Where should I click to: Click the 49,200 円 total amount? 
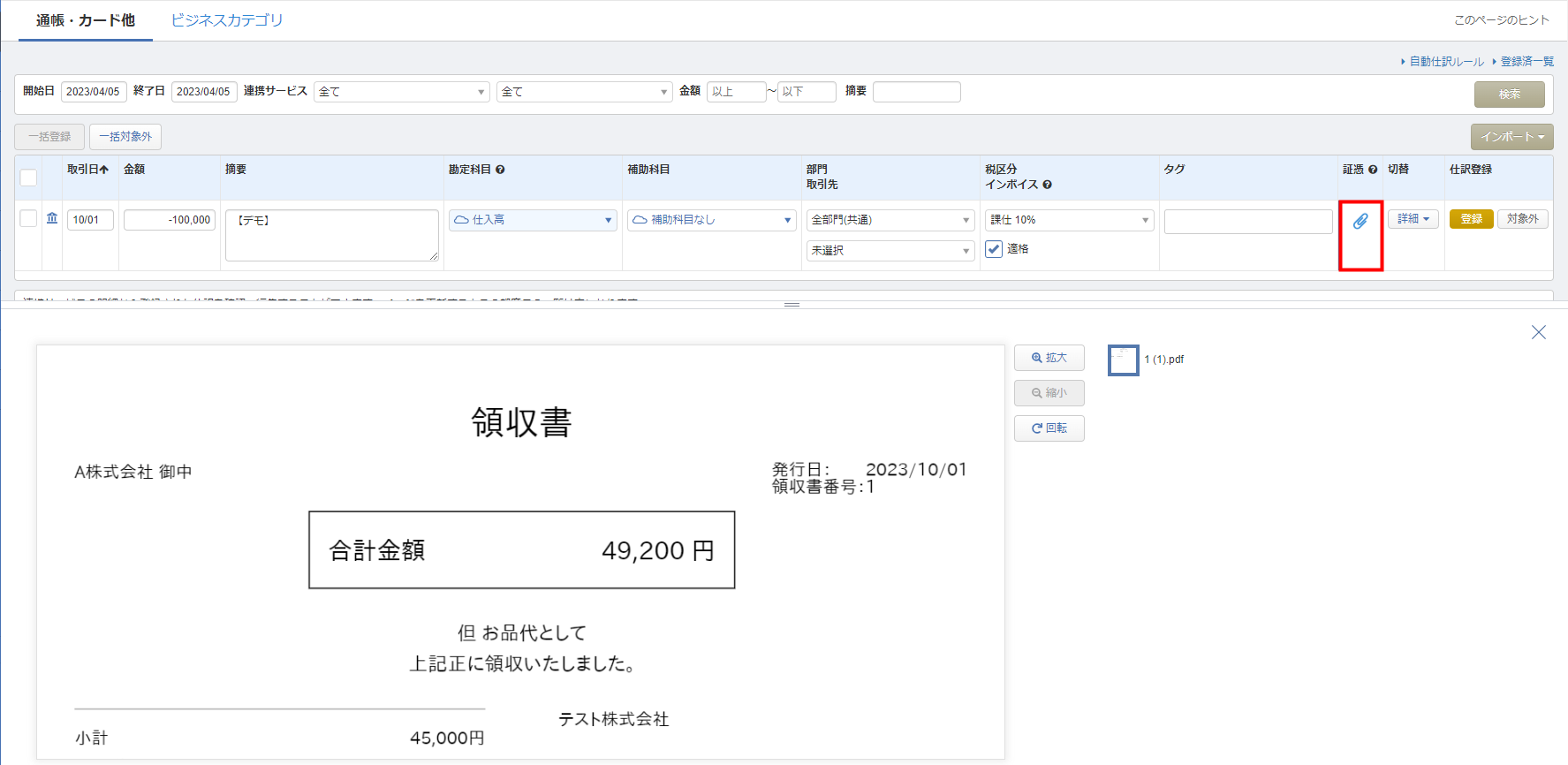(x=658, y=551)
